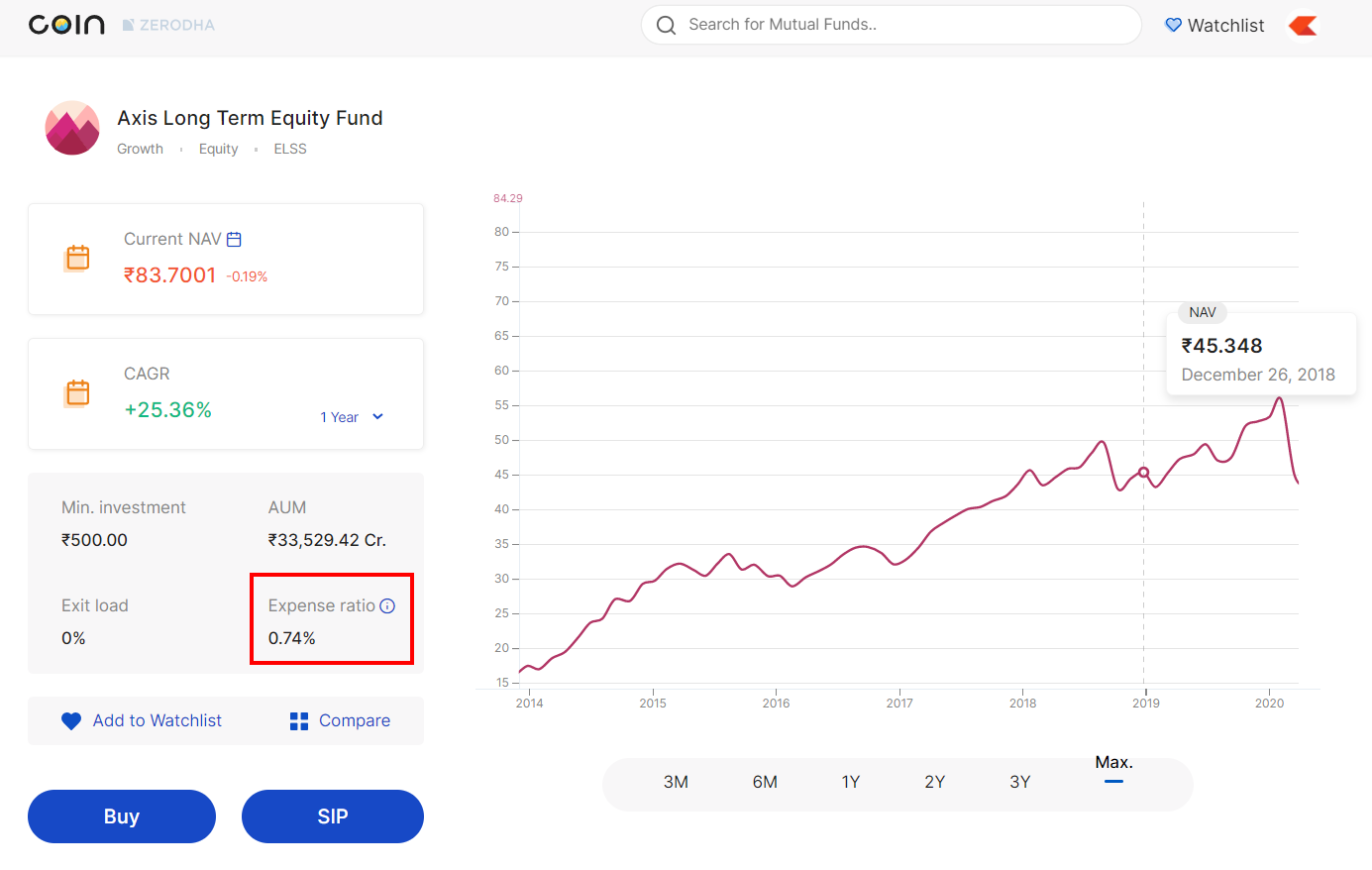Click the Axis fund logo
The height and width of the screenshot is (870, 1372).
pyautogui.click(x=72, y=128)
